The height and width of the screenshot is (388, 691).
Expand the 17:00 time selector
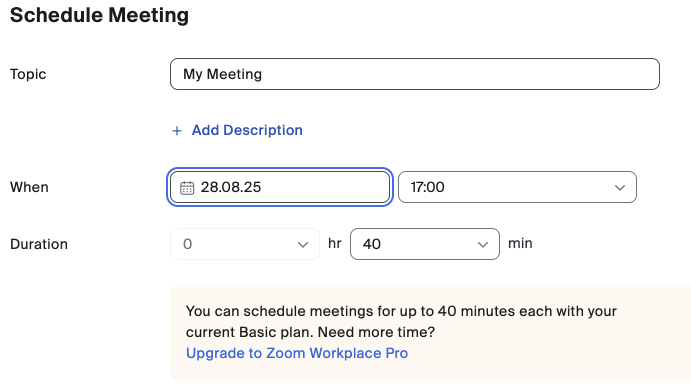[517, 187]
